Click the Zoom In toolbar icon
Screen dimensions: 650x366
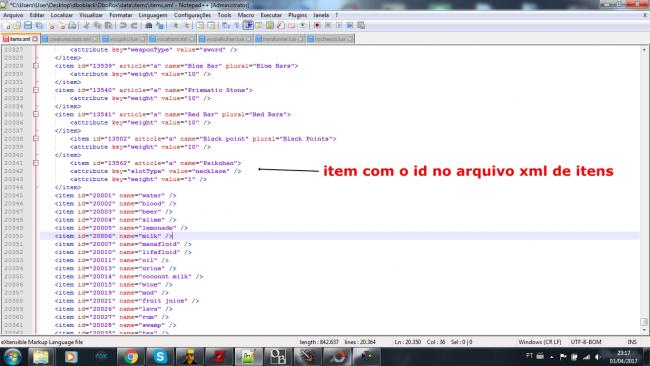coord(175,26)
